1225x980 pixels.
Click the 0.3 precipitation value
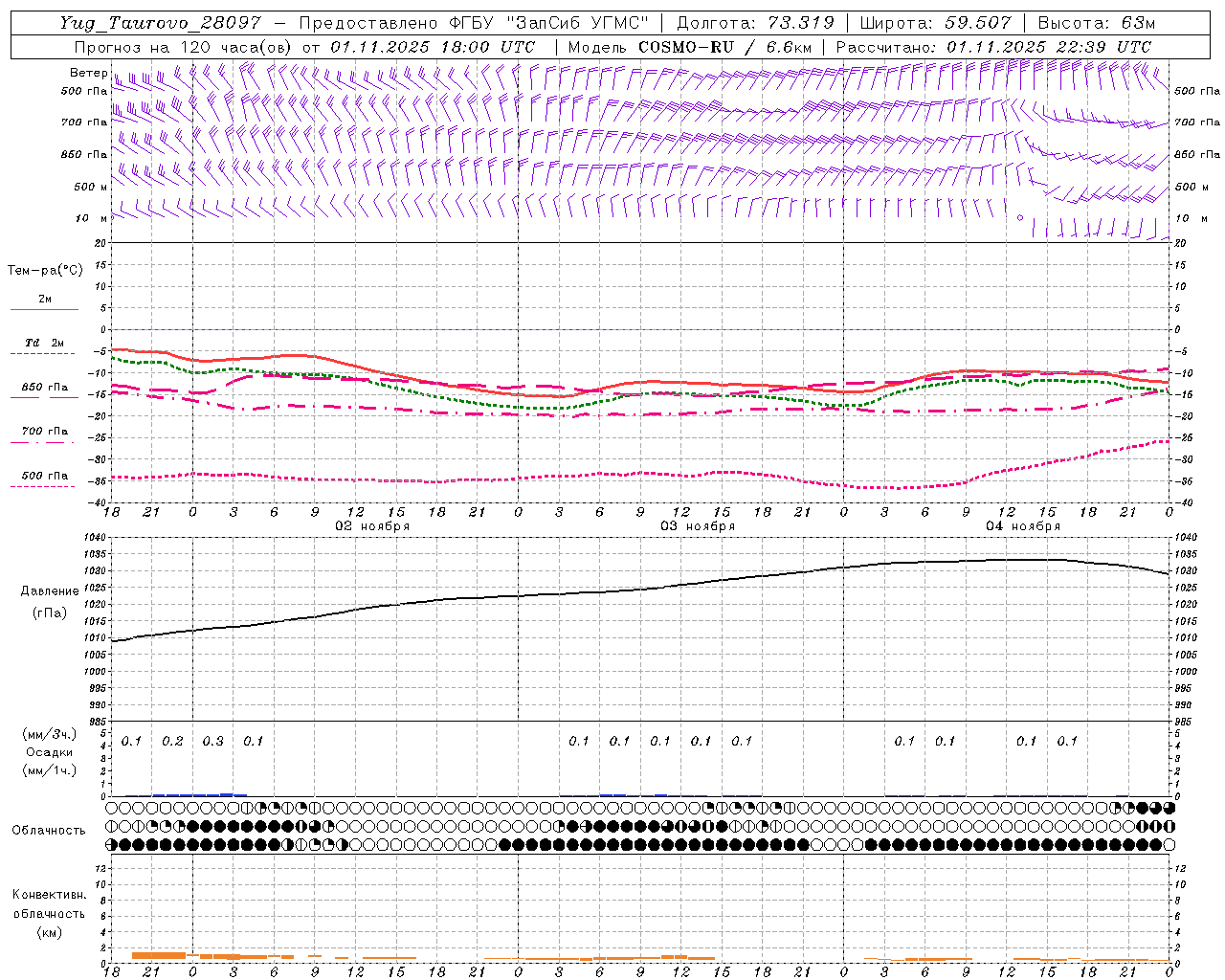click(x=212, y=742)
